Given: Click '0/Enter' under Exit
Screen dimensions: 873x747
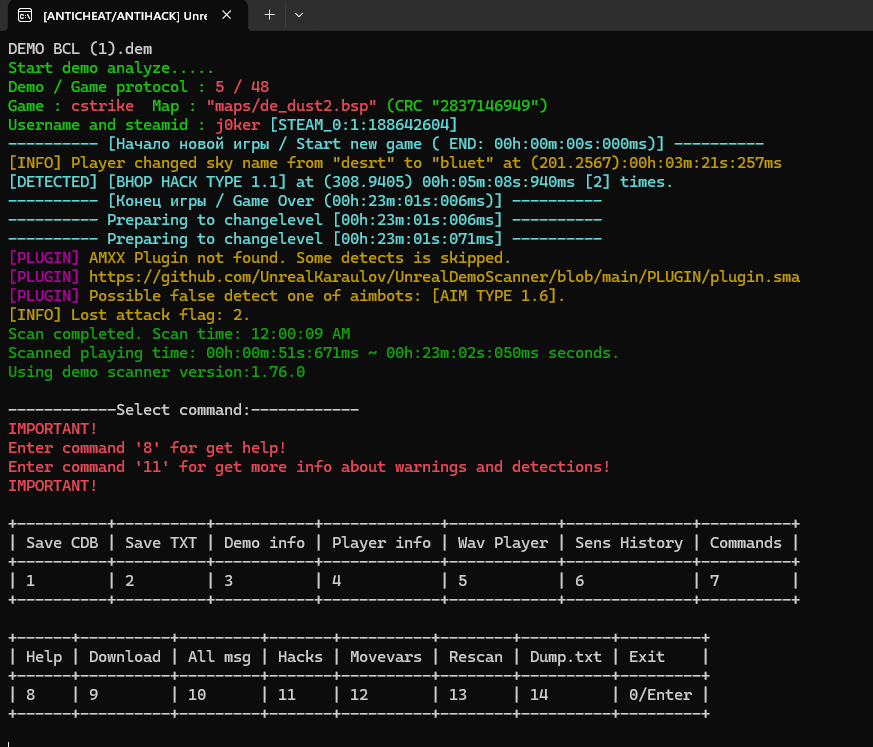Looking at the screenshot, I should click(660, 695).
